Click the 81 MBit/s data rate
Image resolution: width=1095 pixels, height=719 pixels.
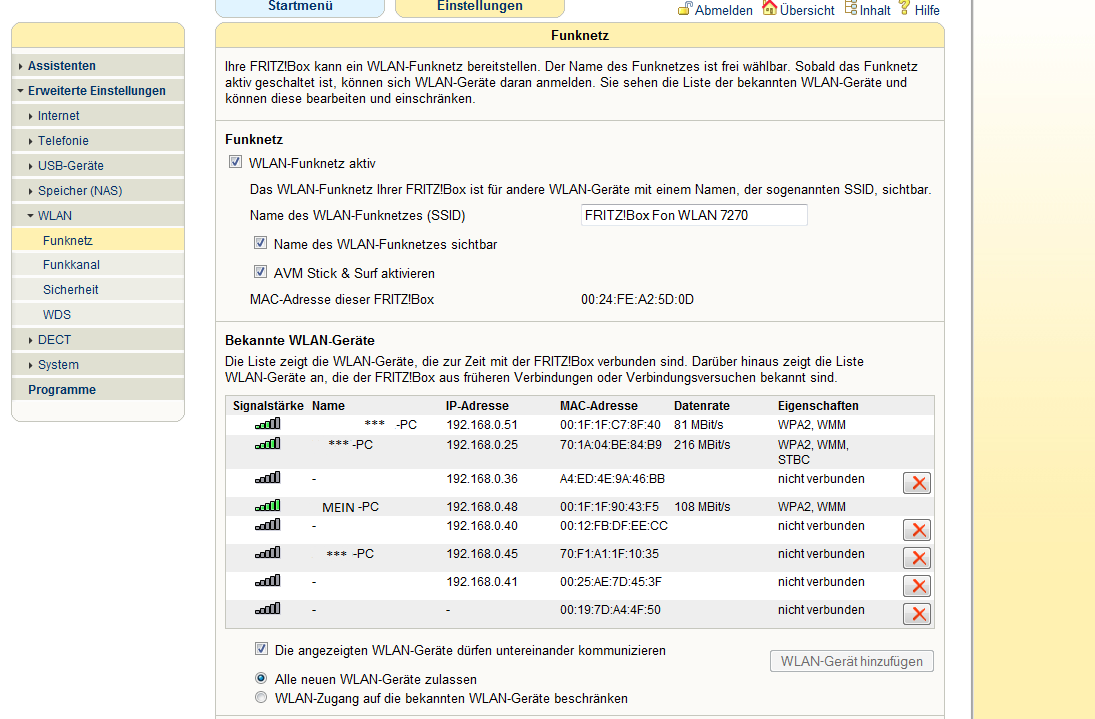pos(698,424)
